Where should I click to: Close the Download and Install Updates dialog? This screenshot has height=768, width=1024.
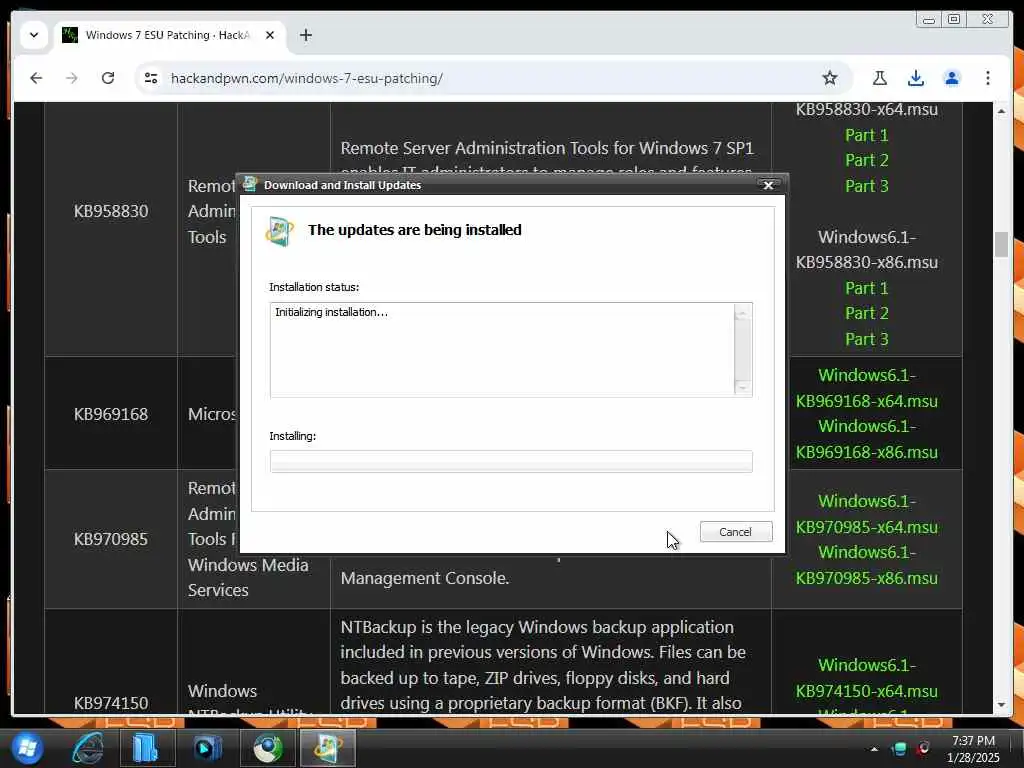coord(769,185)
